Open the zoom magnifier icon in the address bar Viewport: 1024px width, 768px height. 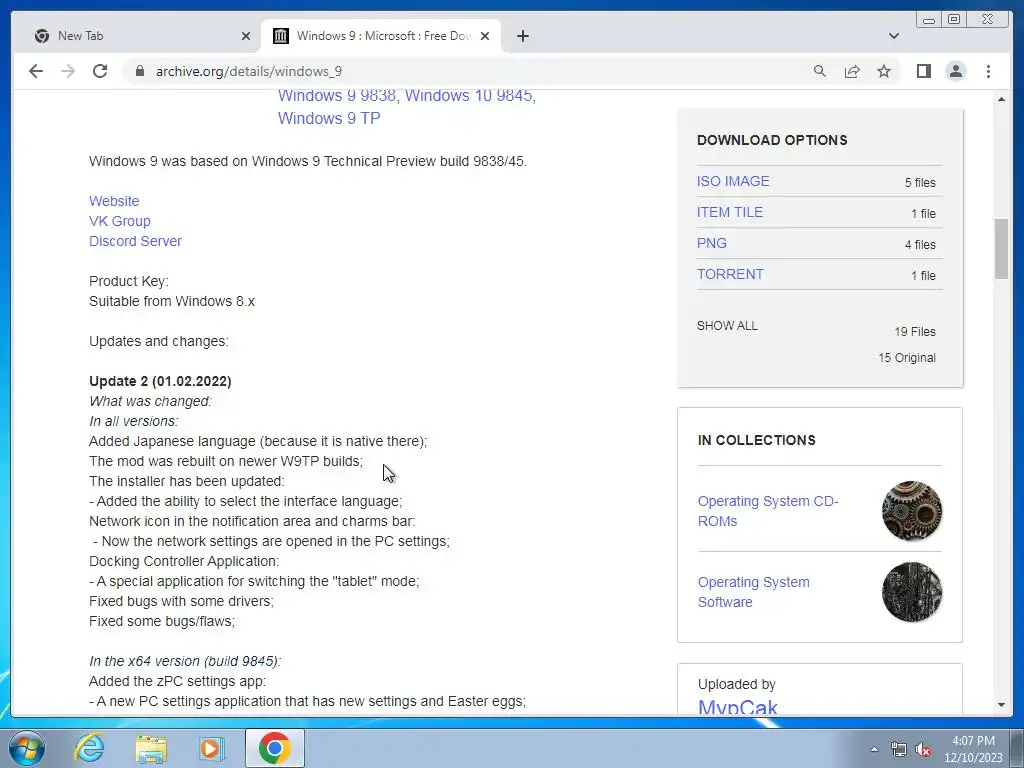coord(820,71)
